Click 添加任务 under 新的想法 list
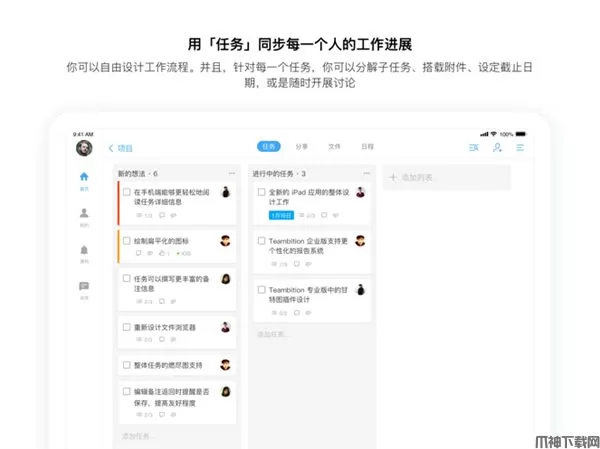The width and height of the screenshot is (600, 449). point(138,436)
